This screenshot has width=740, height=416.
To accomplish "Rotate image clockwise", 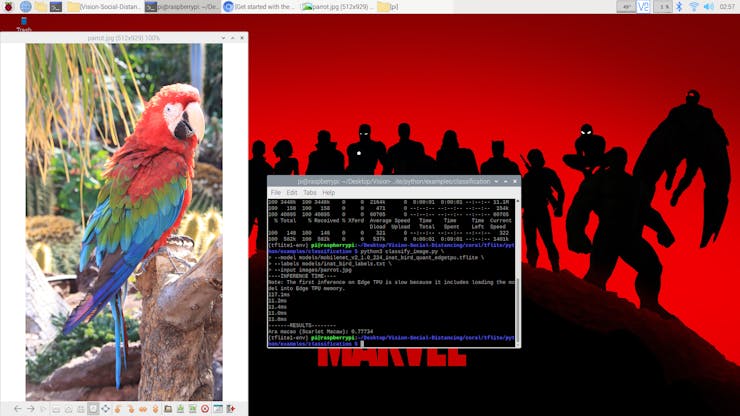I will [x=131, y=408].
